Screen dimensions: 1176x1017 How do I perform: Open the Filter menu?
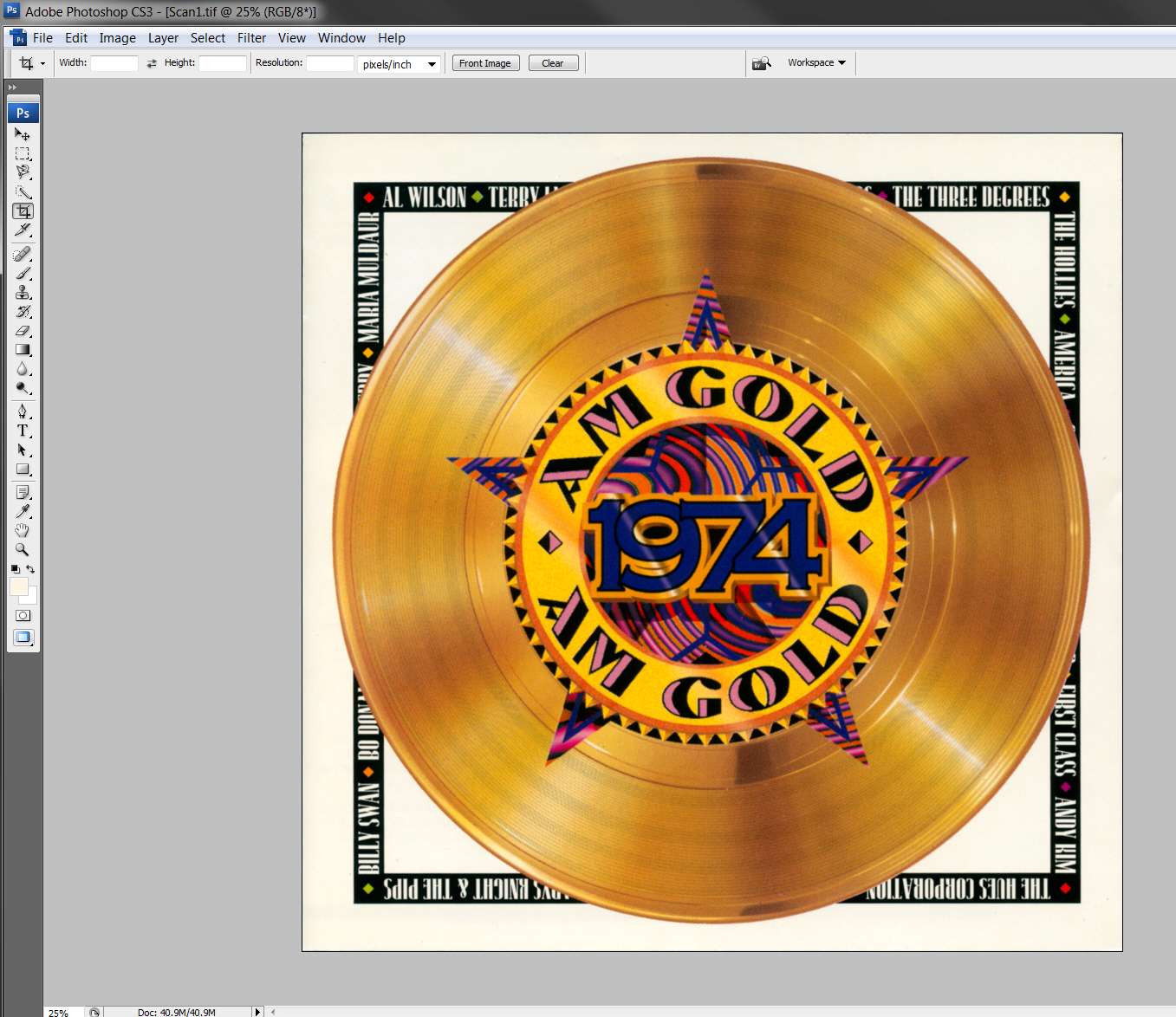point(251,38)
